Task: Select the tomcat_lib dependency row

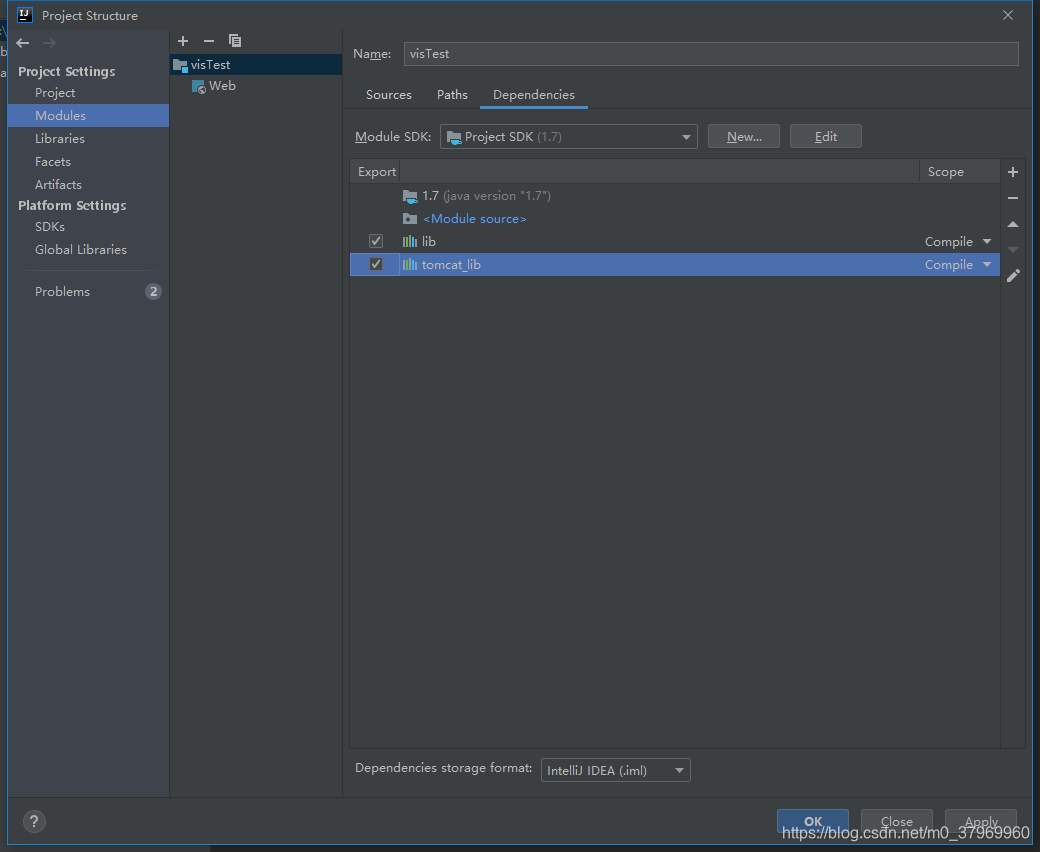Action: 675,265
